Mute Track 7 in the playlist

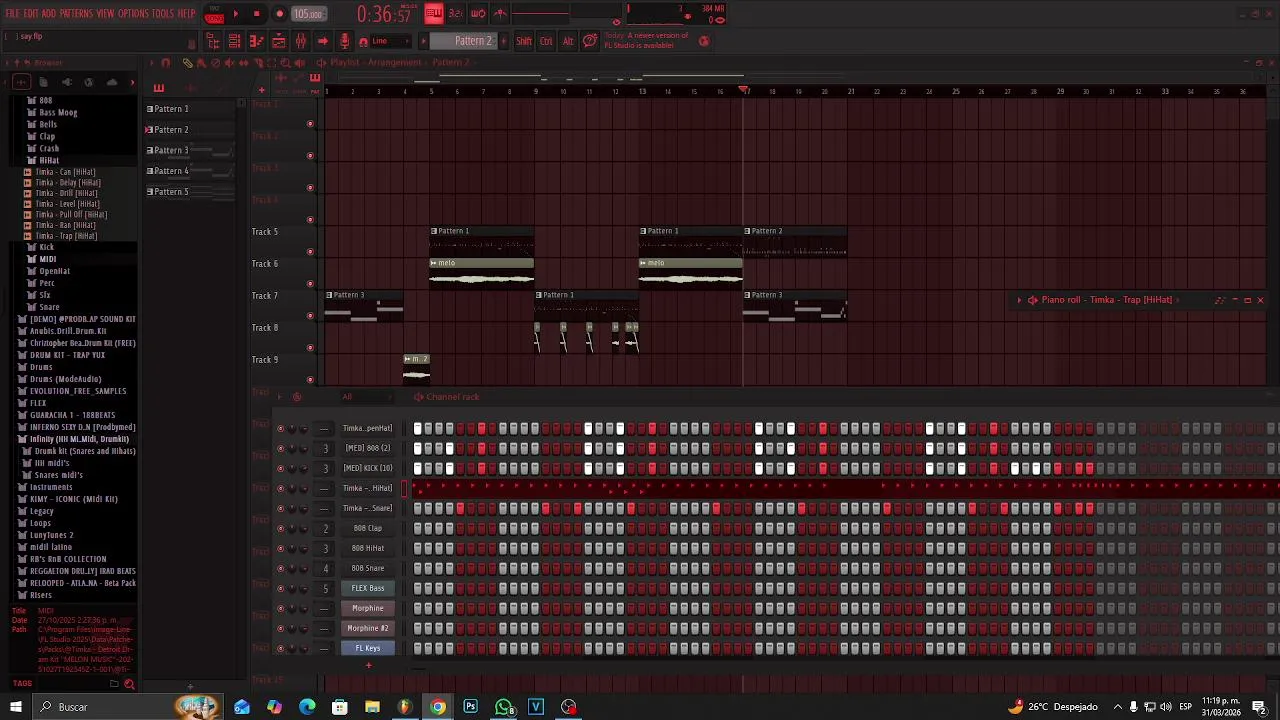[310, 316]
